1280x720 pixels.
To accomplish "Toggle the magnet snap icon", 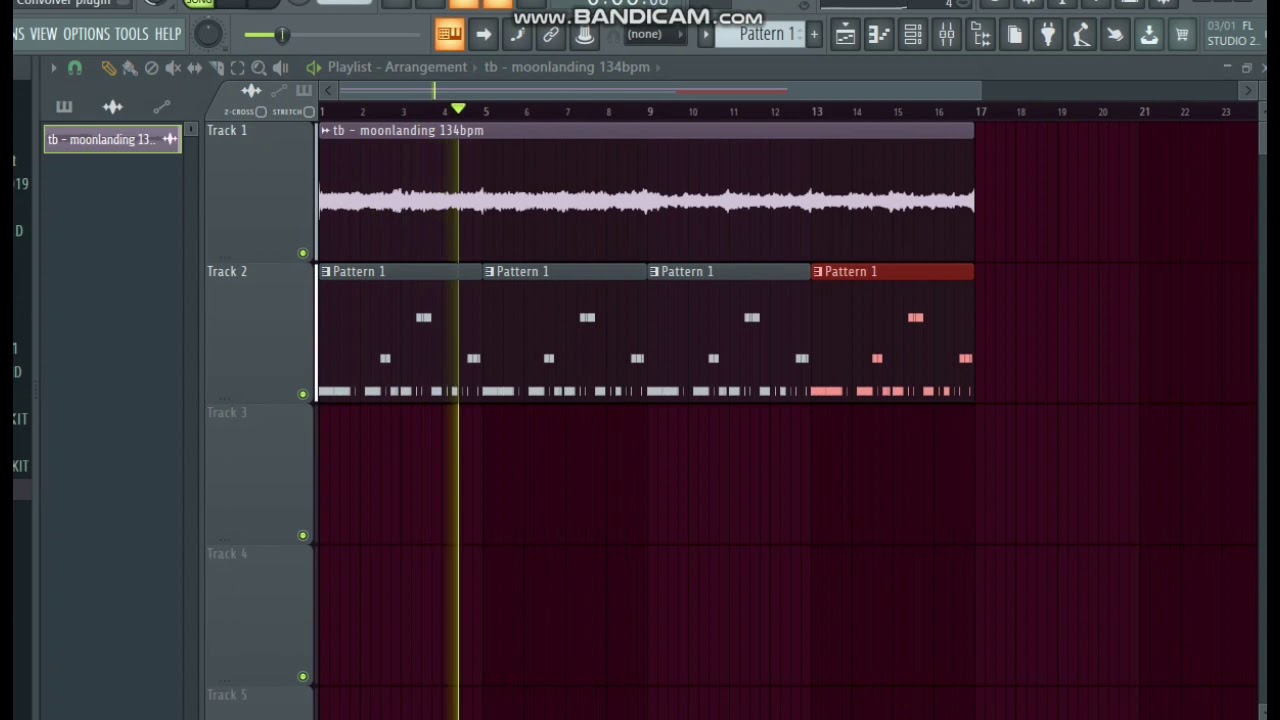I will coord(75,68).
